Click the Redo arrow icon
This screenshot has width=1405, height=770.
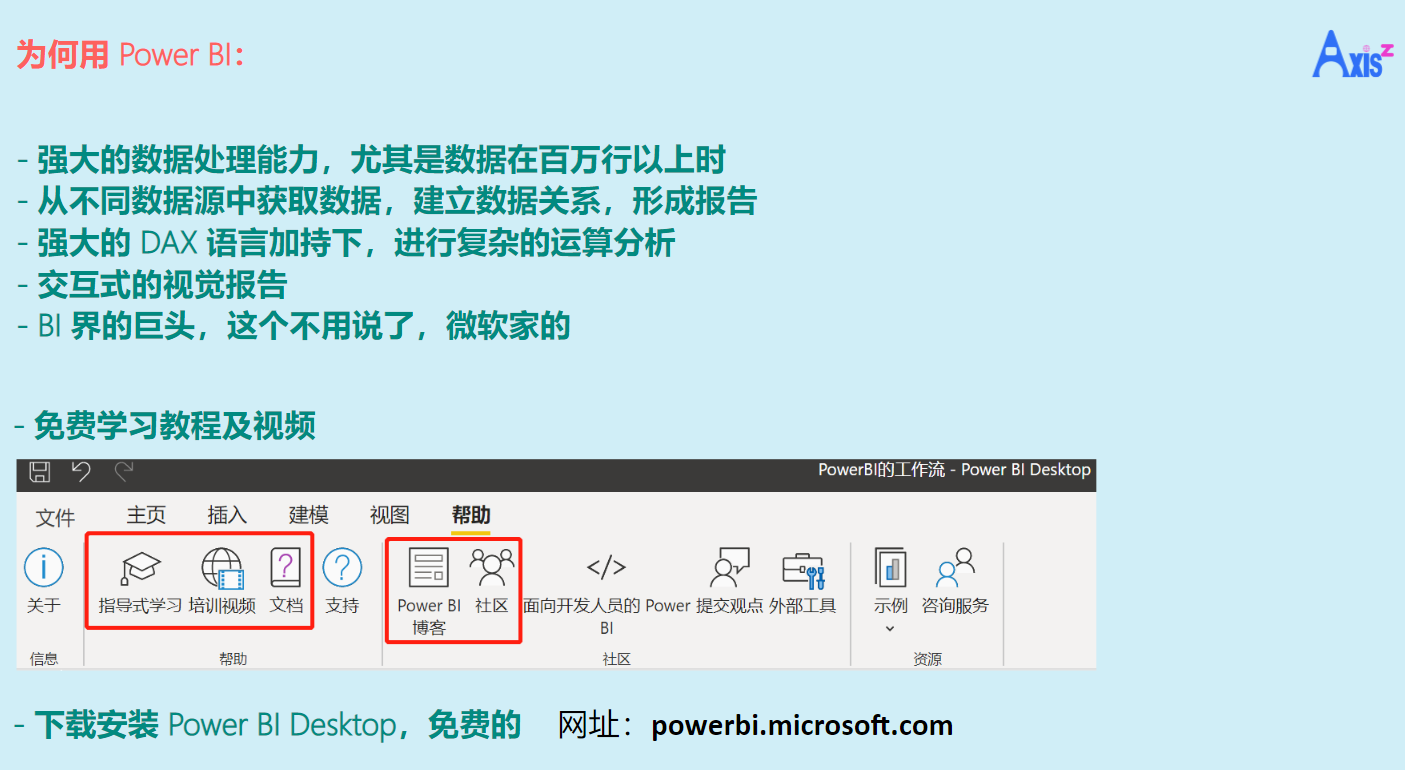click(x=124, y=471)
